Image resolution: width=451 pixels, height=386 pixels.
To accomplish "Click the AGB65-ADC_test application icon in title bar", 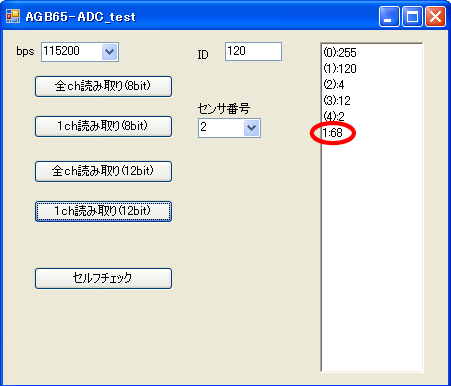I will coord(13,16).
